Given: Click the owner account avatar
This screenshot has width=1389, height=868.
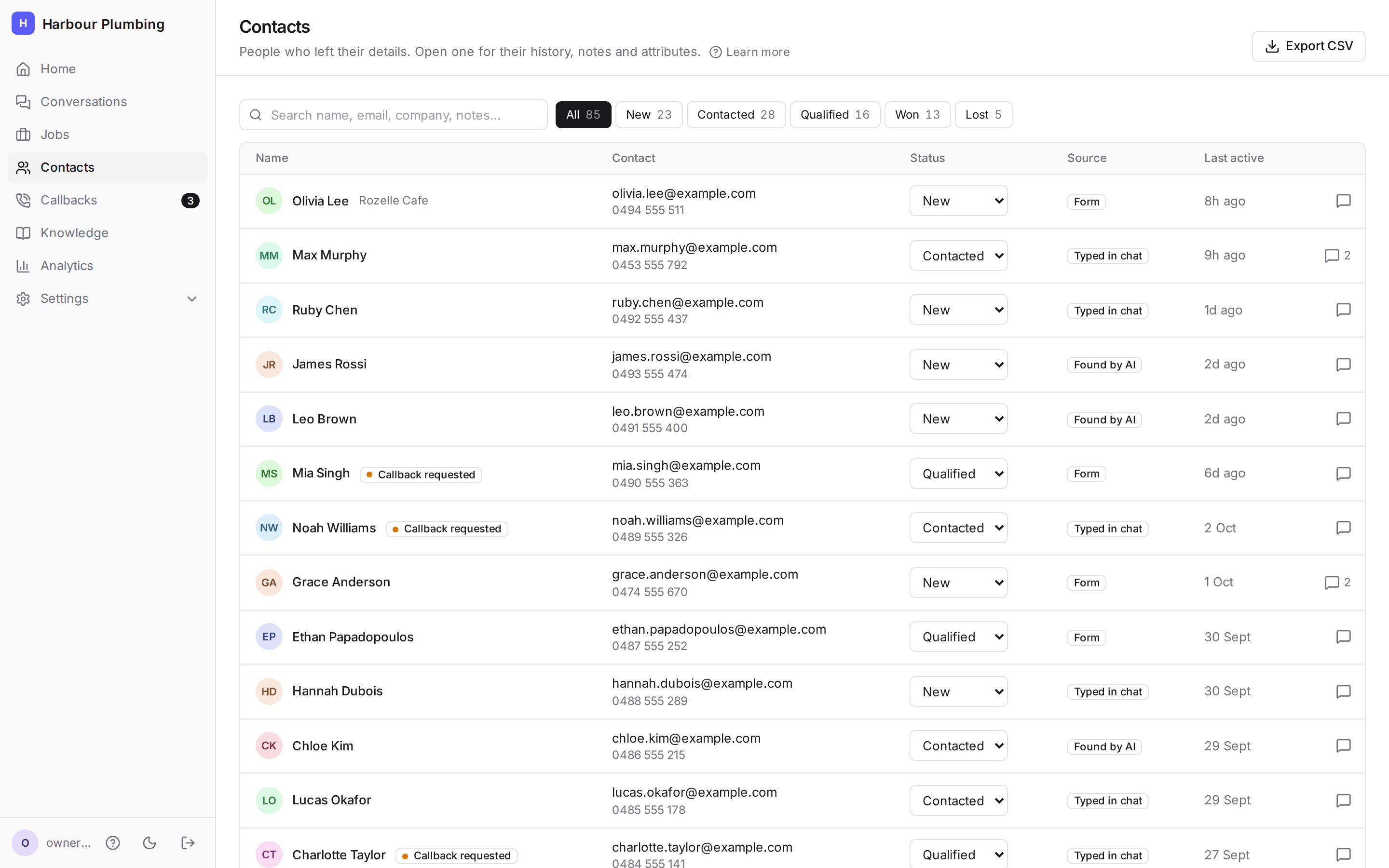Looking at the screenshot, I should (25, 843).
